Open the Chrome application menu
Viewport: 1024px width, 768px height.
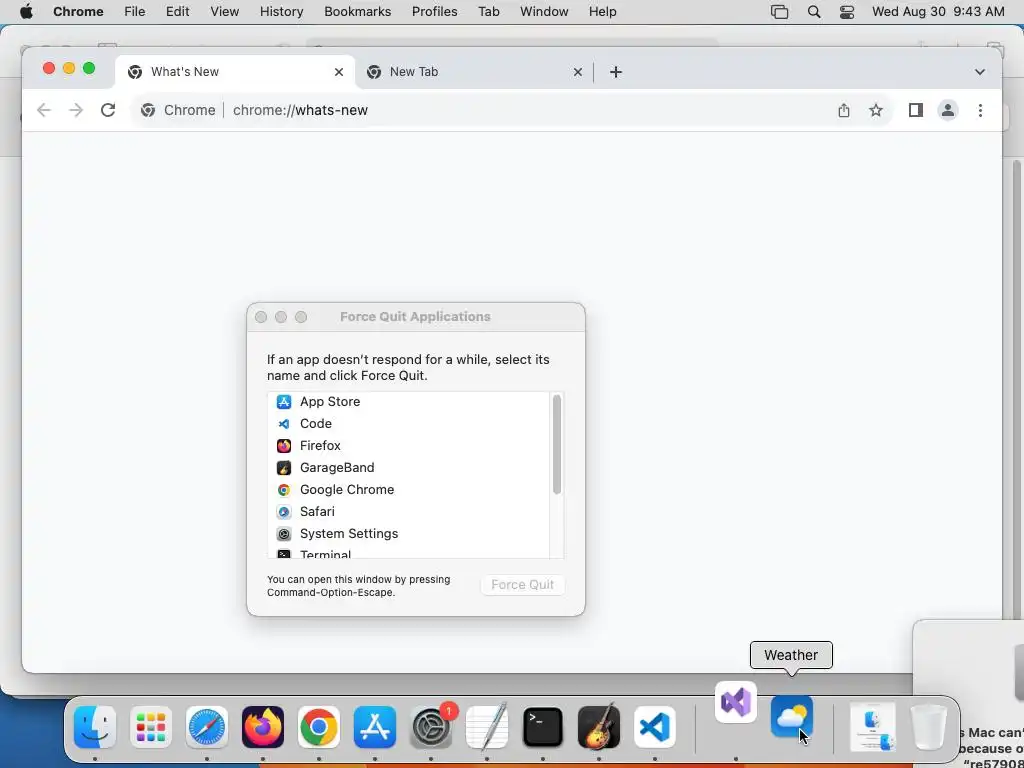(78, 12)
